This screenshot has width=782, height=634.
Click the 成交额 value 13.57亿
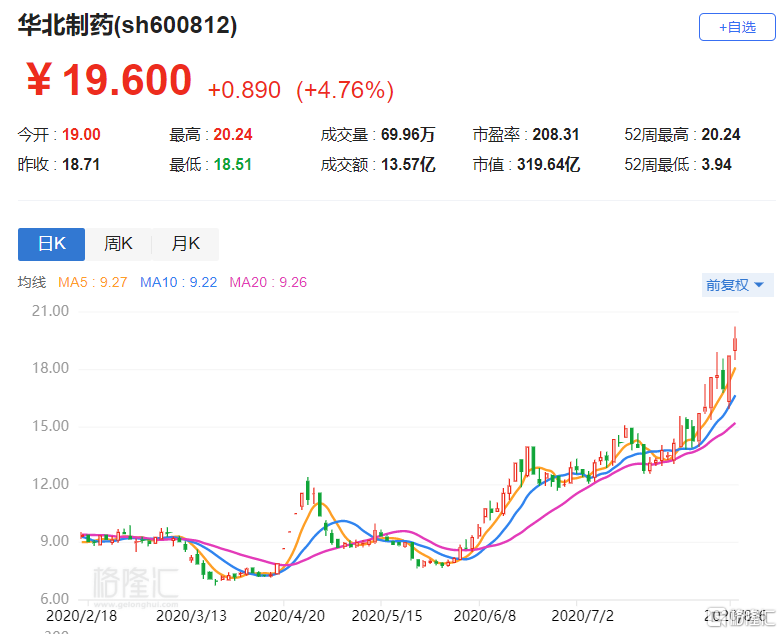408,164
